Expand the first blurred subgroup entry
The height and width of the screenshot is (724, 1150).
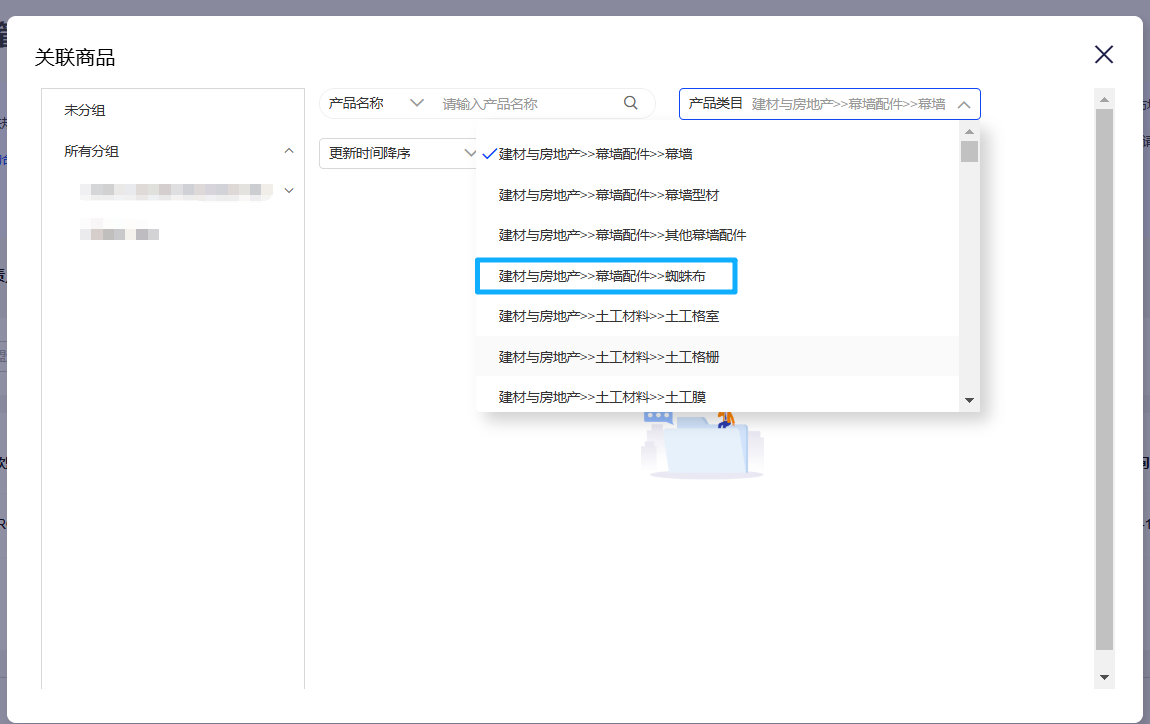pos(289,190)
